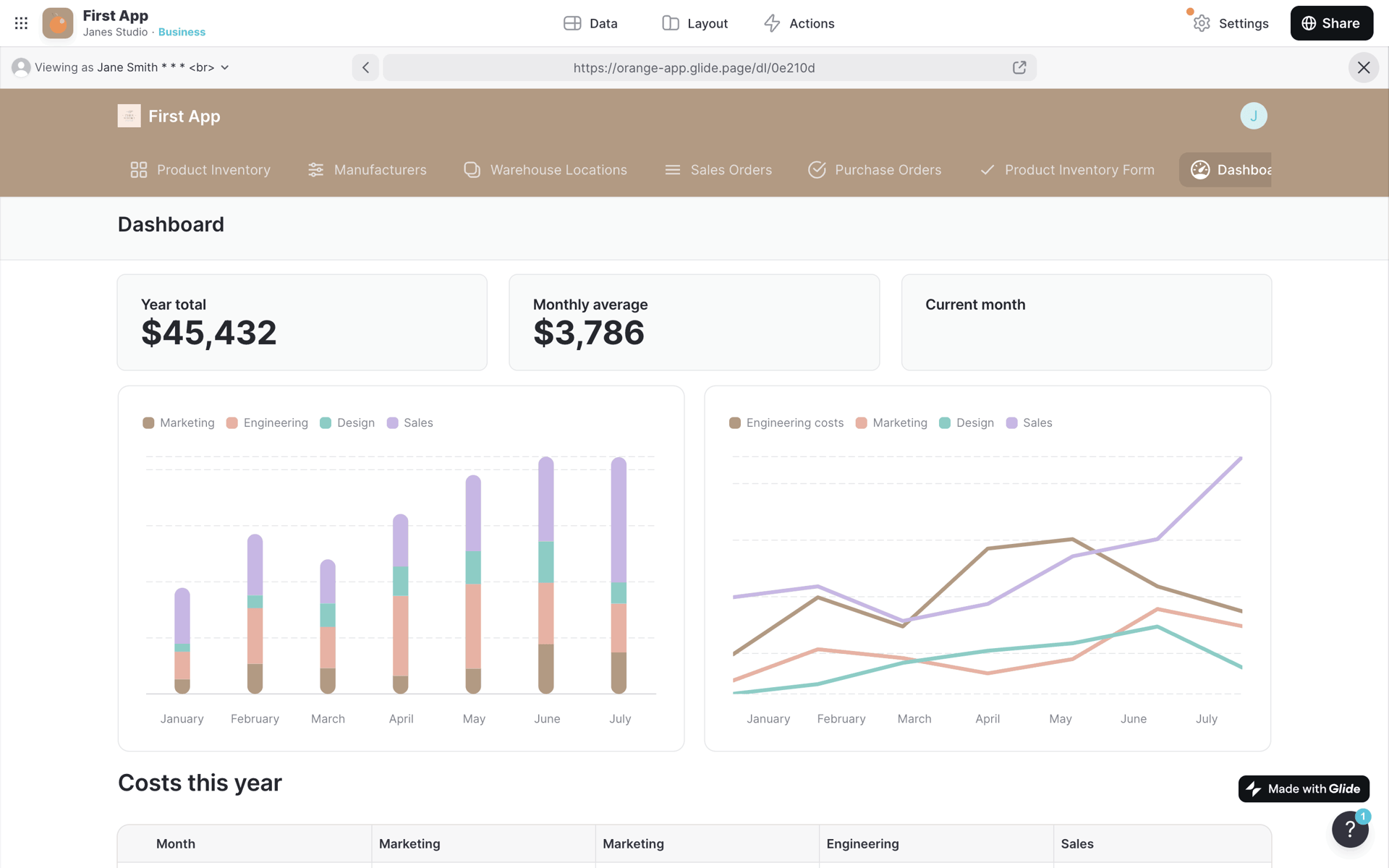Toggle Design series in bar chart legend
The width and height of the screenshot is (1389, 868).
(x=347, y=422)
